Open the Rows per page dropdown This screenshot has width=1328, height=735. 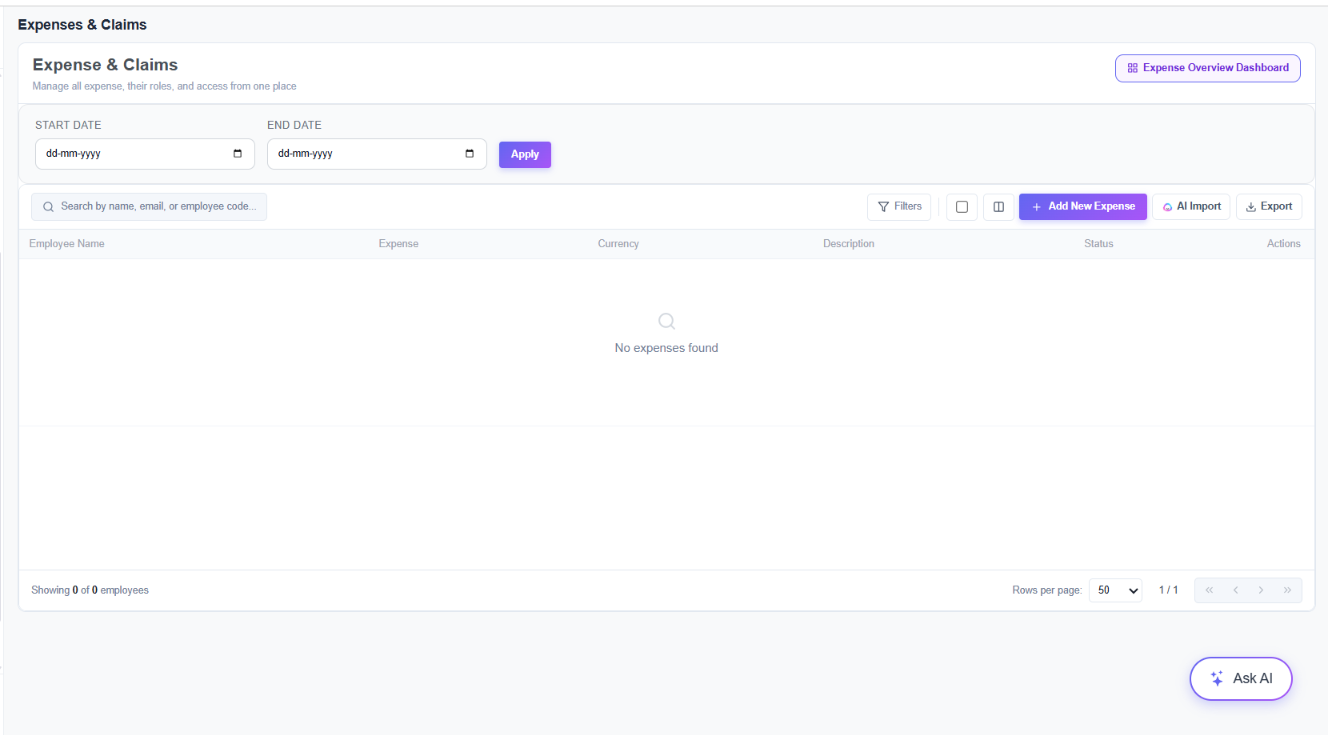(1115, 590)
